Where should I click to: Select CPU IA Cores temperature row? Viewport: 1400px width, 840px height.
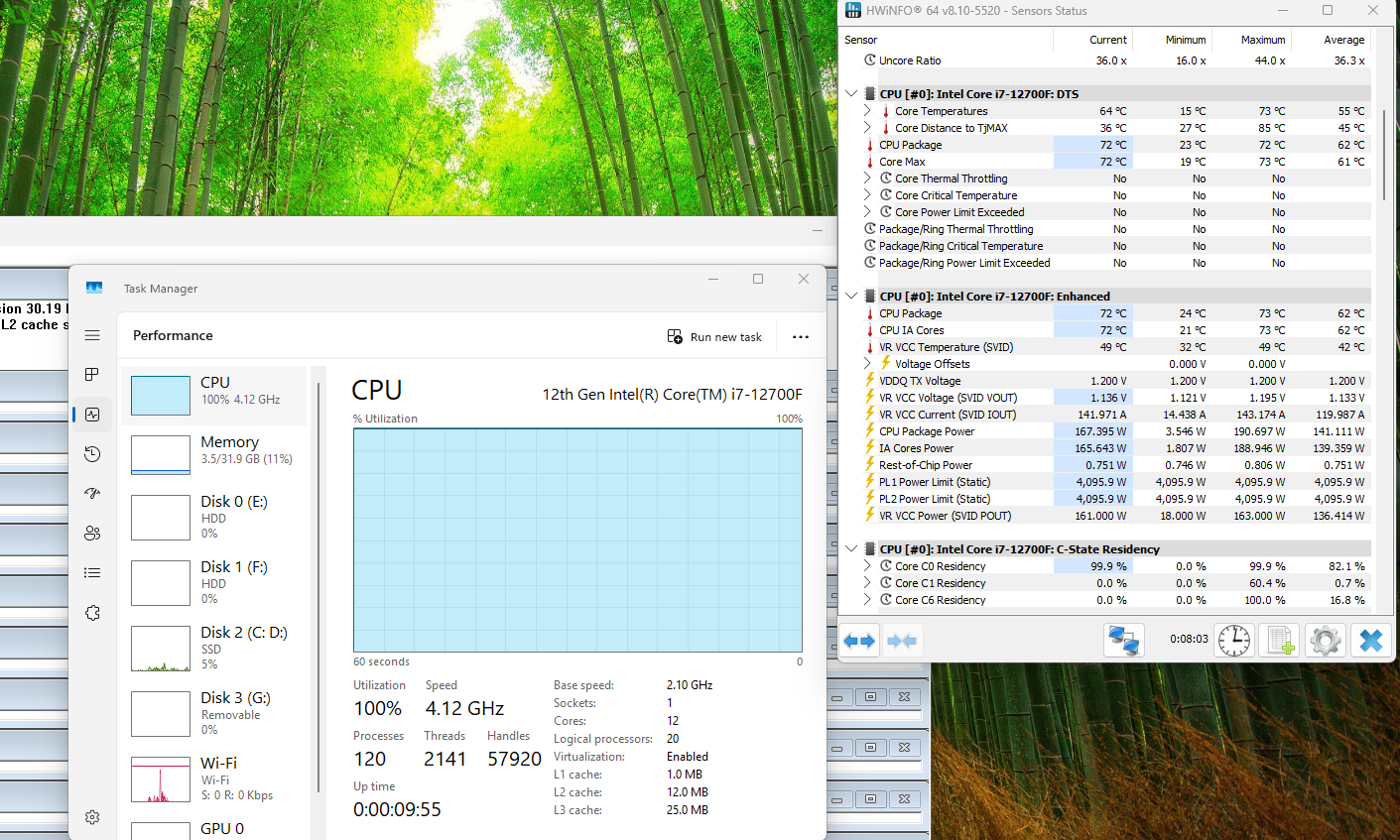[1105, 330]
